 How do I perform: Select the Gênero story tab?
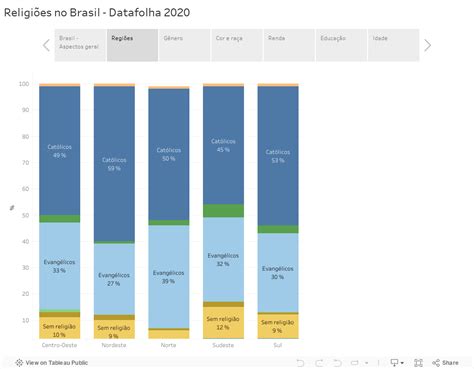pos(185,45)
